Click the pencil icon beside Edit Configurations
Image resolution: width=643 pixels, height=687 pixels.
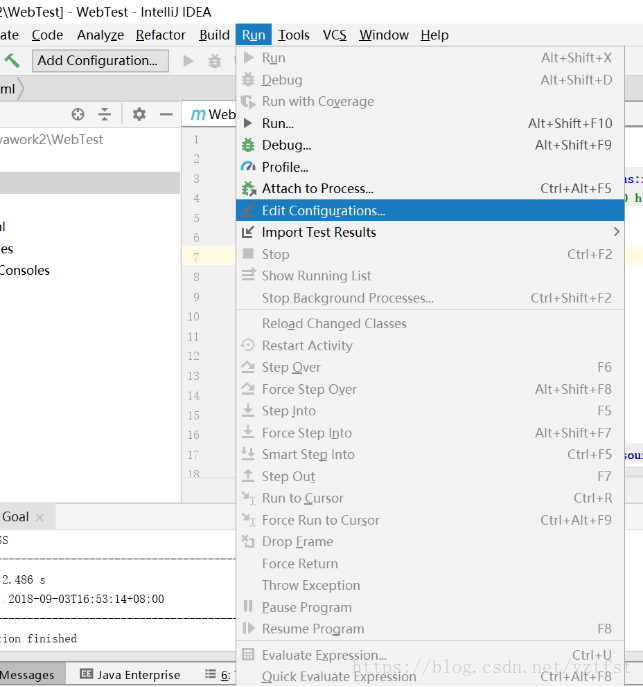[248, 210]
